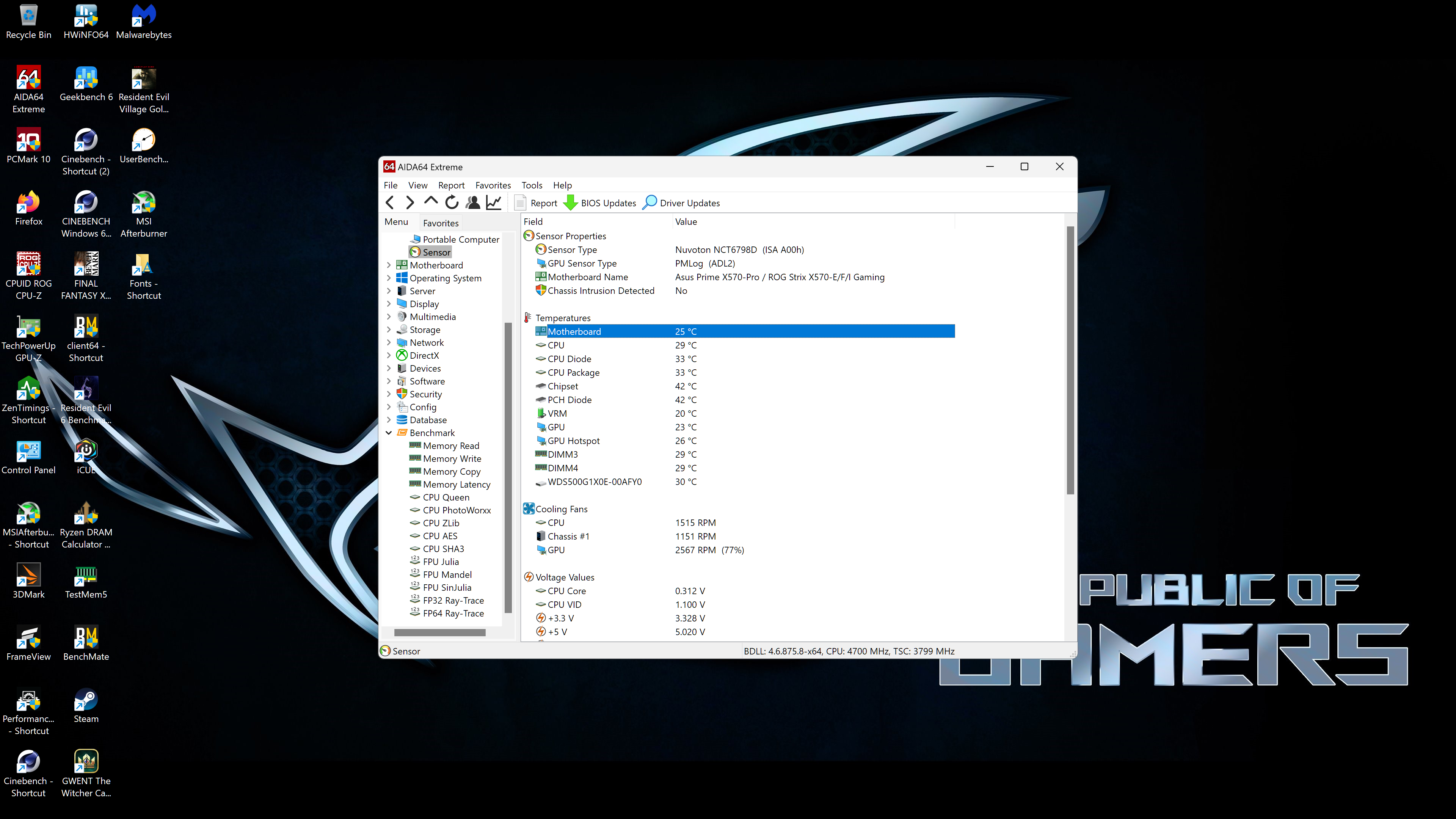Select the MSI Afterburner desktop icon
Viewport: 1456px width, 819px height.
point(144,214)
